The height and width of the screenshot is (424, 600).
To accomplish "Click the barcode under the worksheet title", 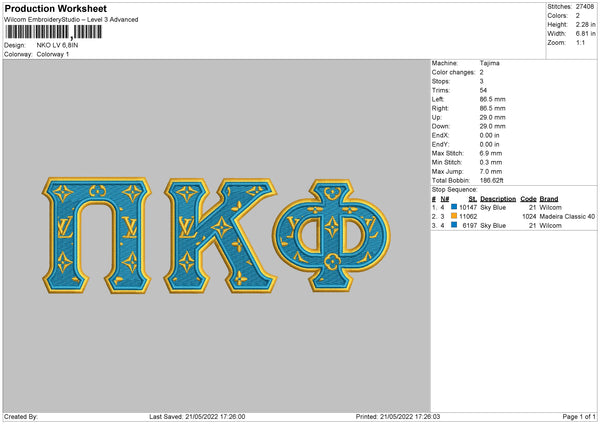I will point(53,32).
